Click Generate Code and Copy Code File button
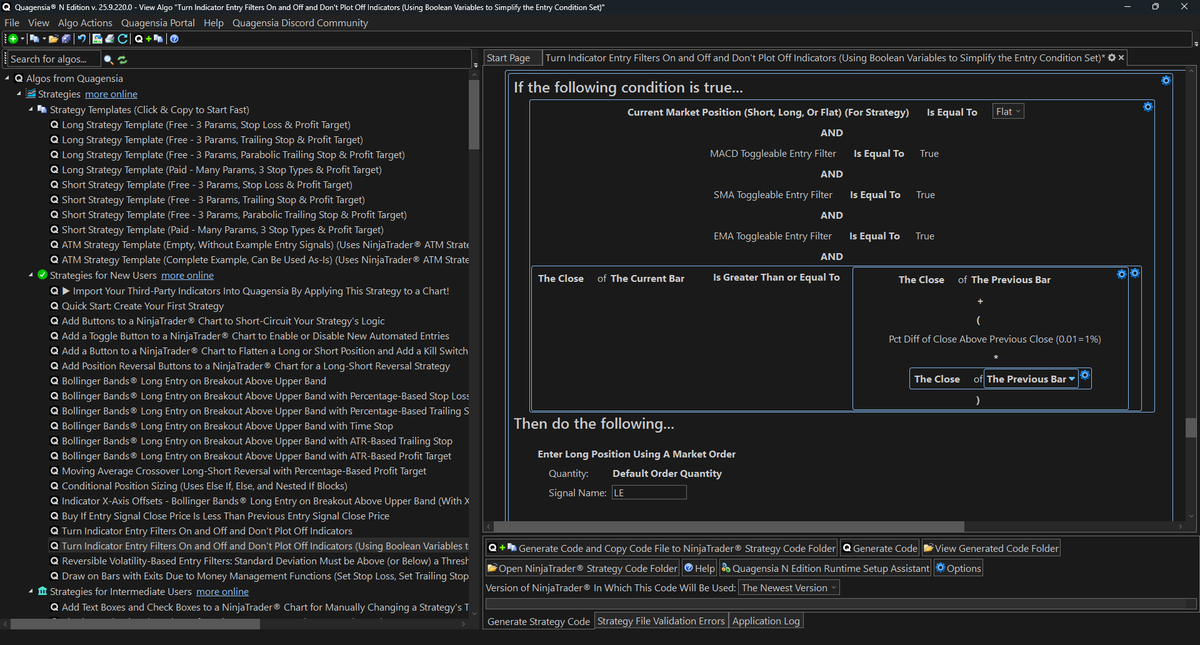 tap(661, 548)
